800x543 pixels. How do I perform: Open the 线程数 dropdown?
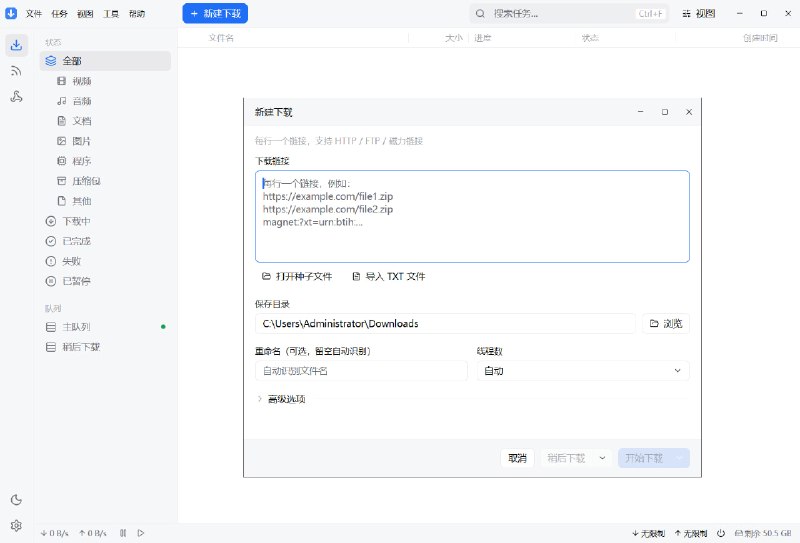click(x=583, y=371)
